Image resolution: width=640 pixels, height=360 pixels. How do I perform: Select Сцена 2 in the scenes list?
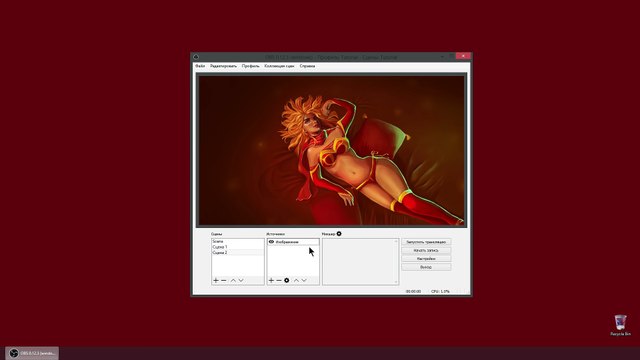pos(238,253)
